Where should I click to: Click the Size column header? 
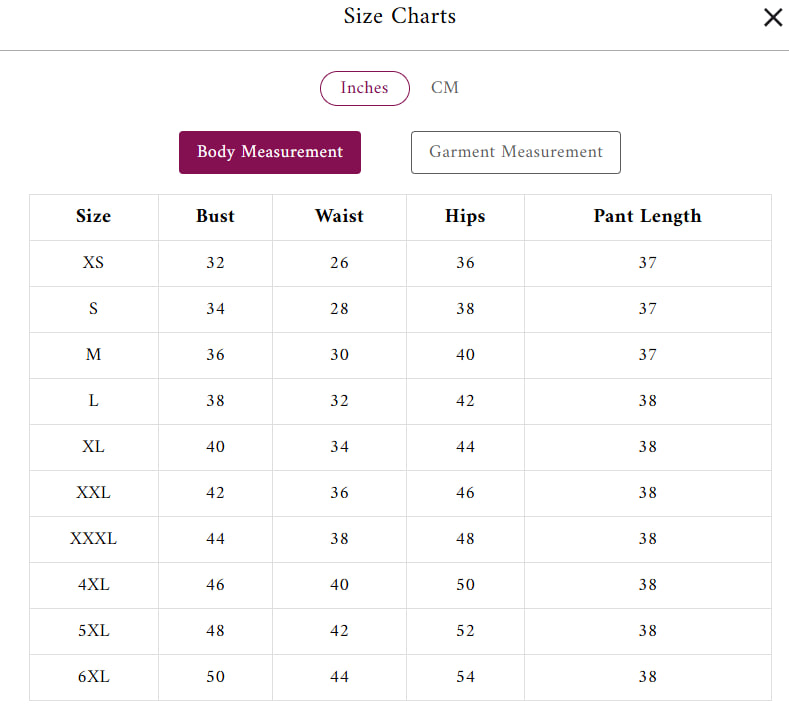click(x=93, y=216)
